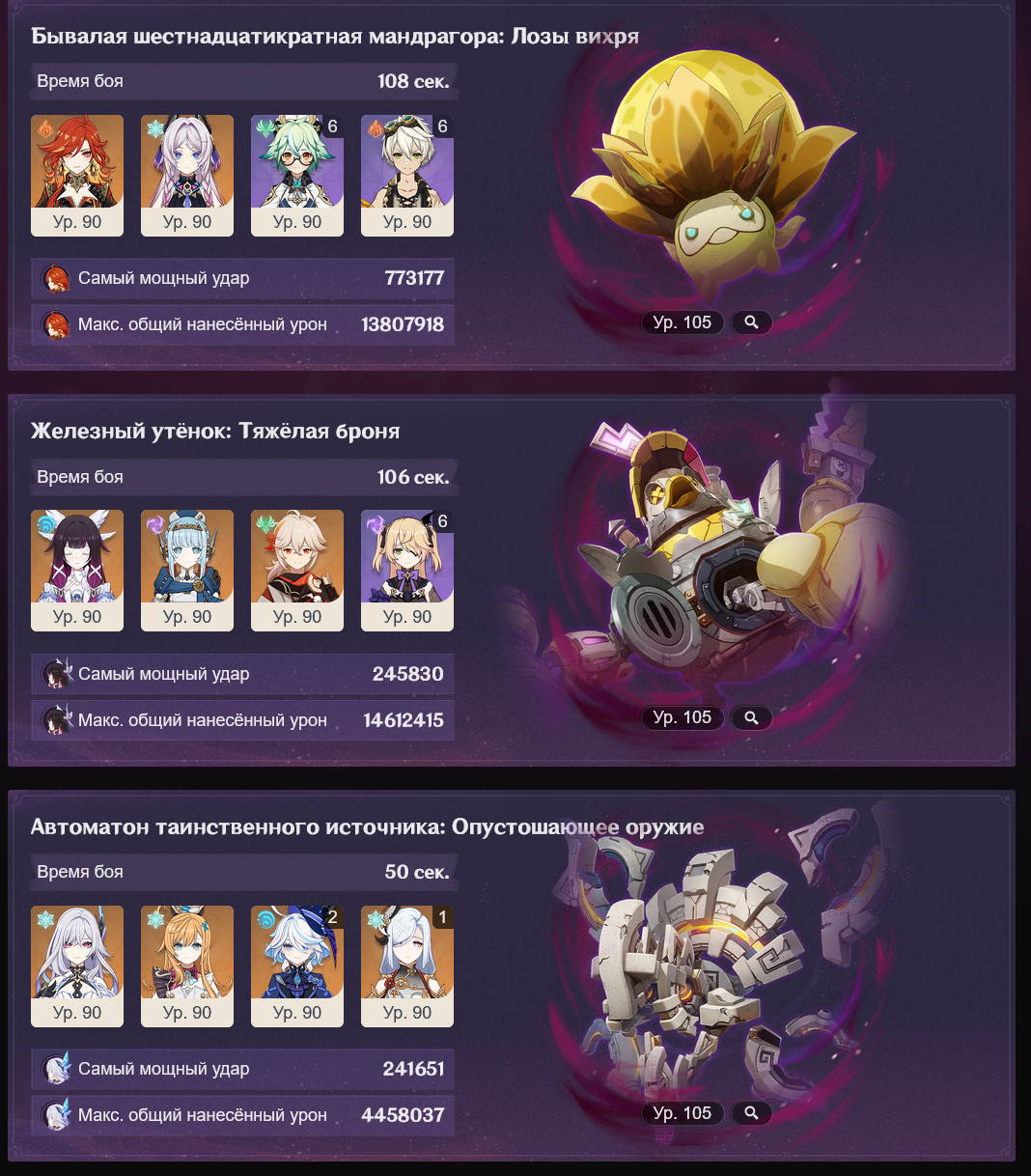Viewport: 1031px width, 1176px height.
Task: Click the blonde witch-hat Electro character portrait
Action: (x=407, y=571)
